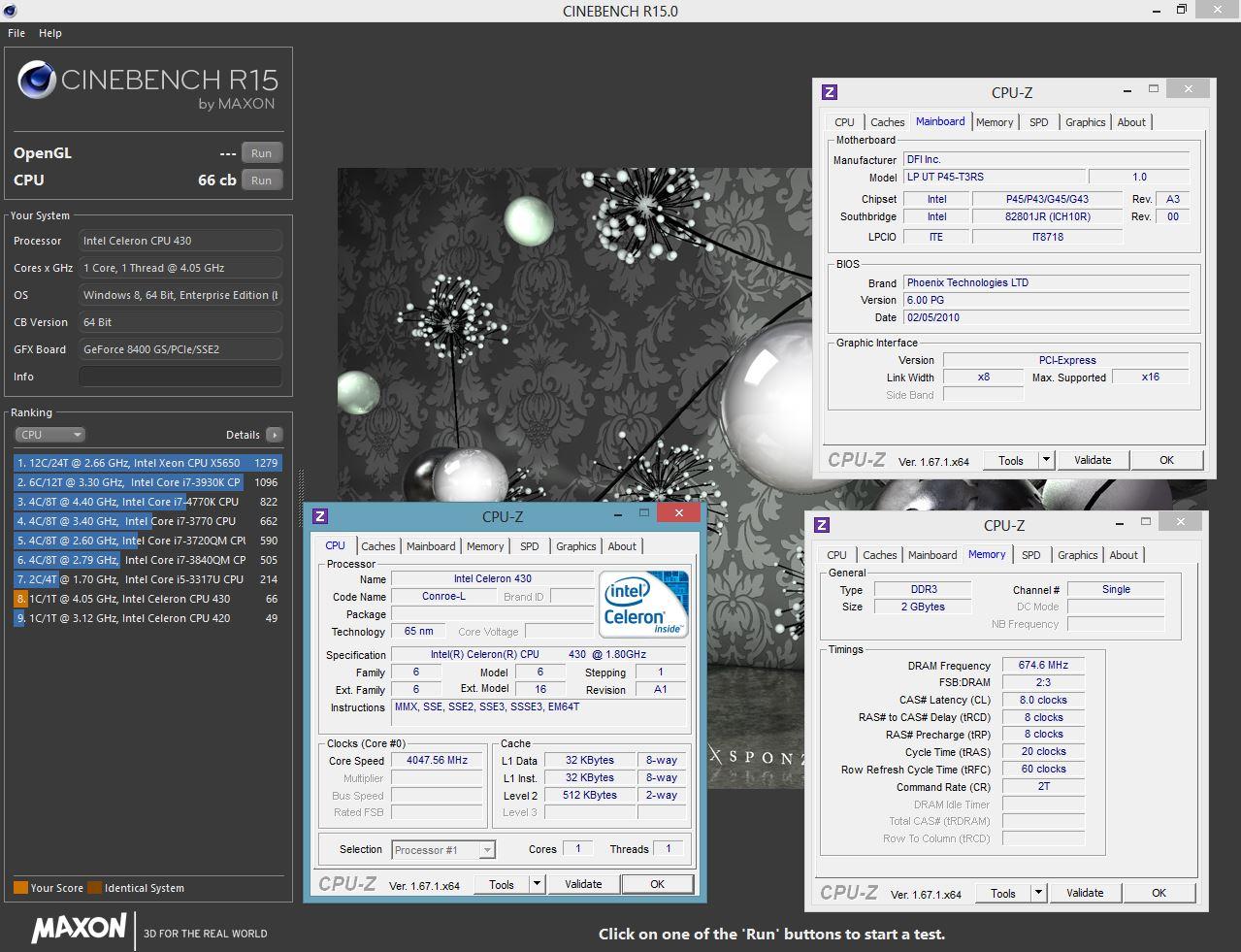Select the Celeron 430 at 4.05 GHz ranking entry
Viewport: 1241px width, 952px height.
coord(147,599)
